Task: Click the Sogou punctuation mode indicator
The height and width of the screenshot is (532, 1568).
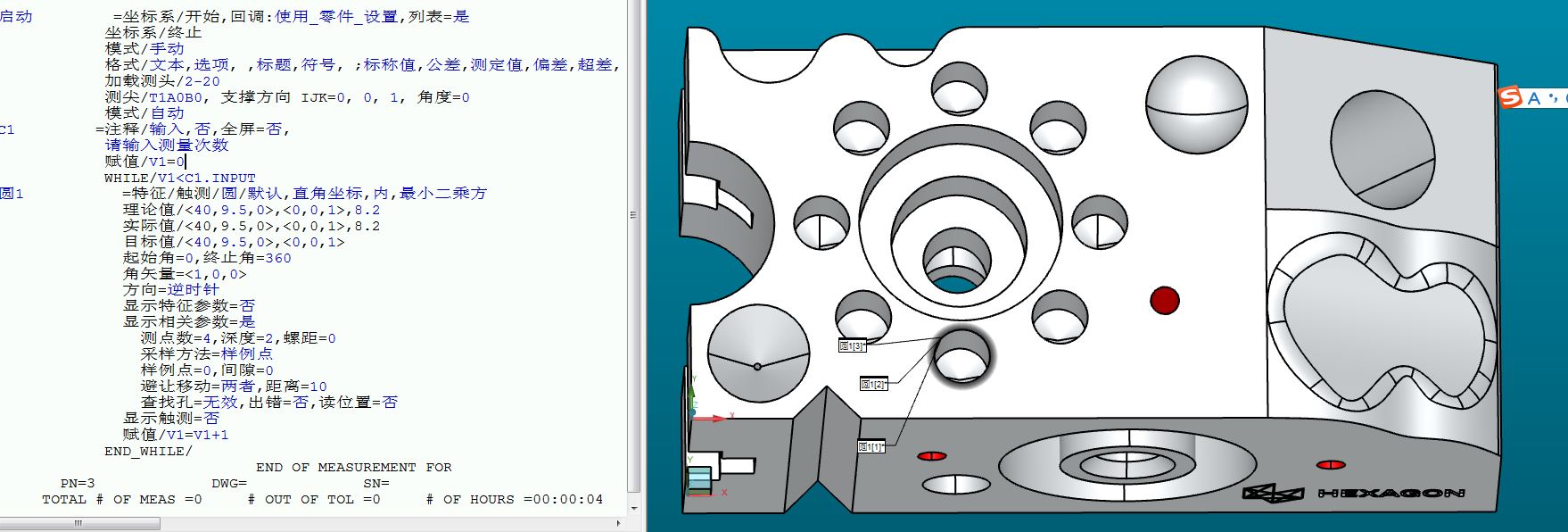Action: [x=1553, y=98]
